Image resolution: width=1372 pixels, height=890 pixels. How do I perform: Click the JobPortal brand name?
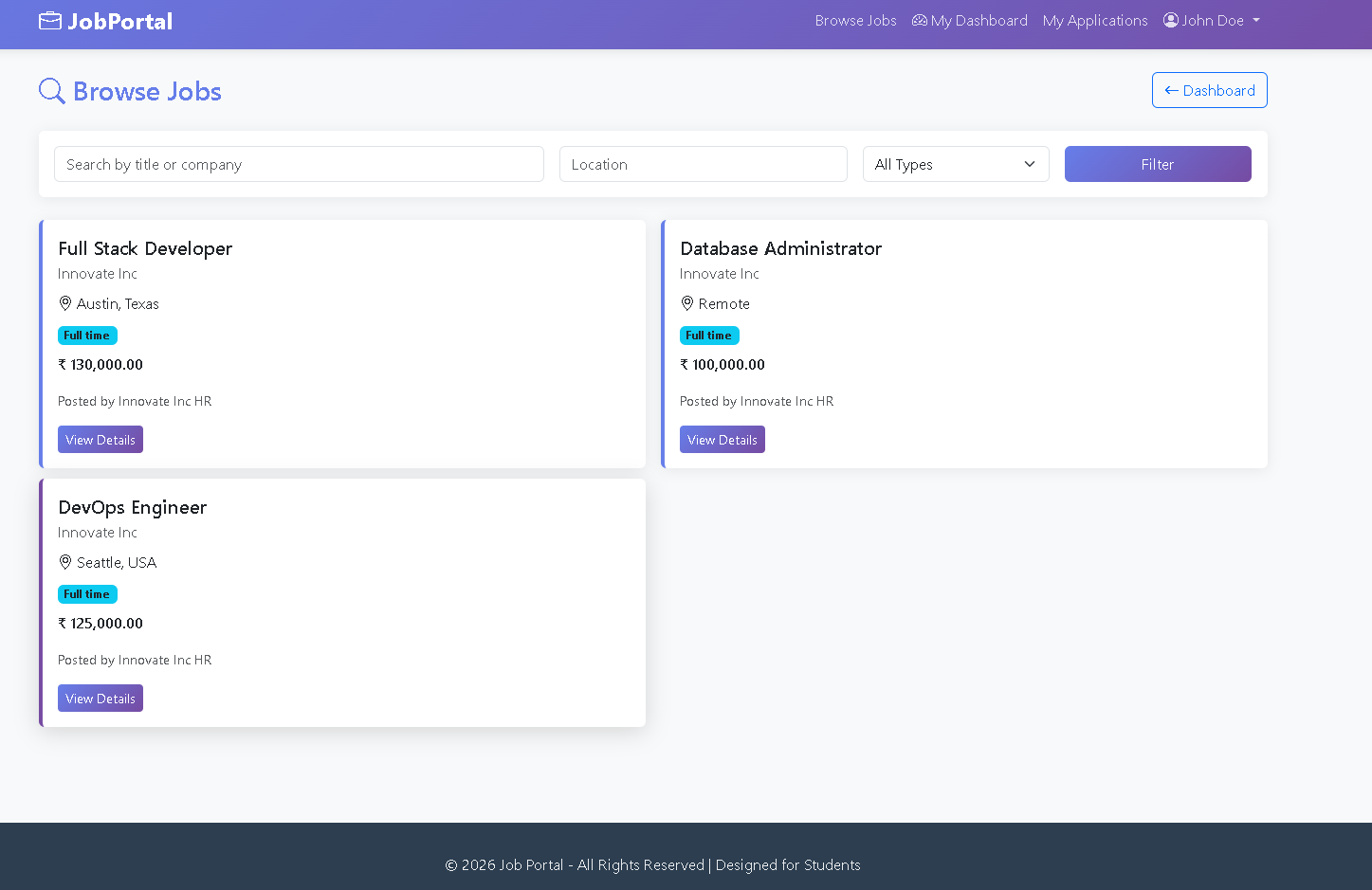click(x=120, y=21)
